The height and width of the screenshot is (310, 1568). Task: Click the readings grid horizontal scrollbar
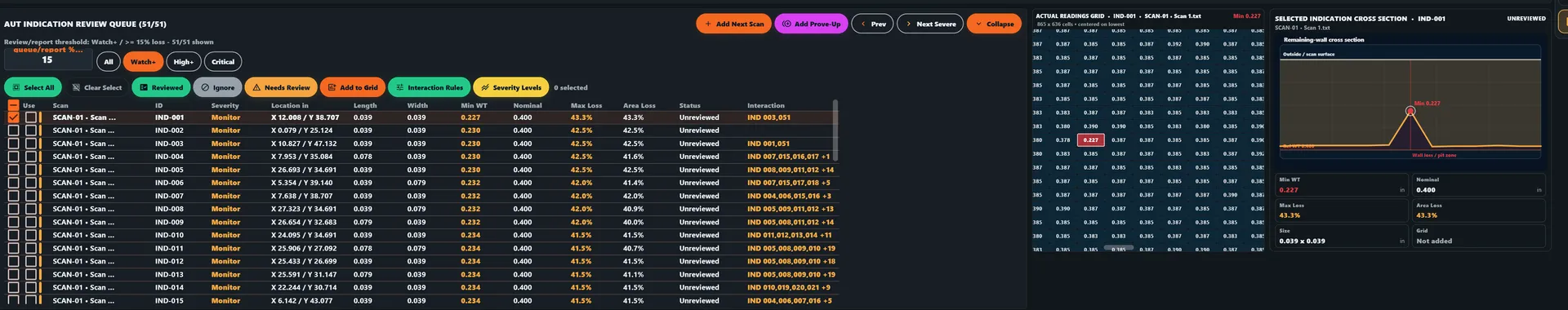(1118, 248)
